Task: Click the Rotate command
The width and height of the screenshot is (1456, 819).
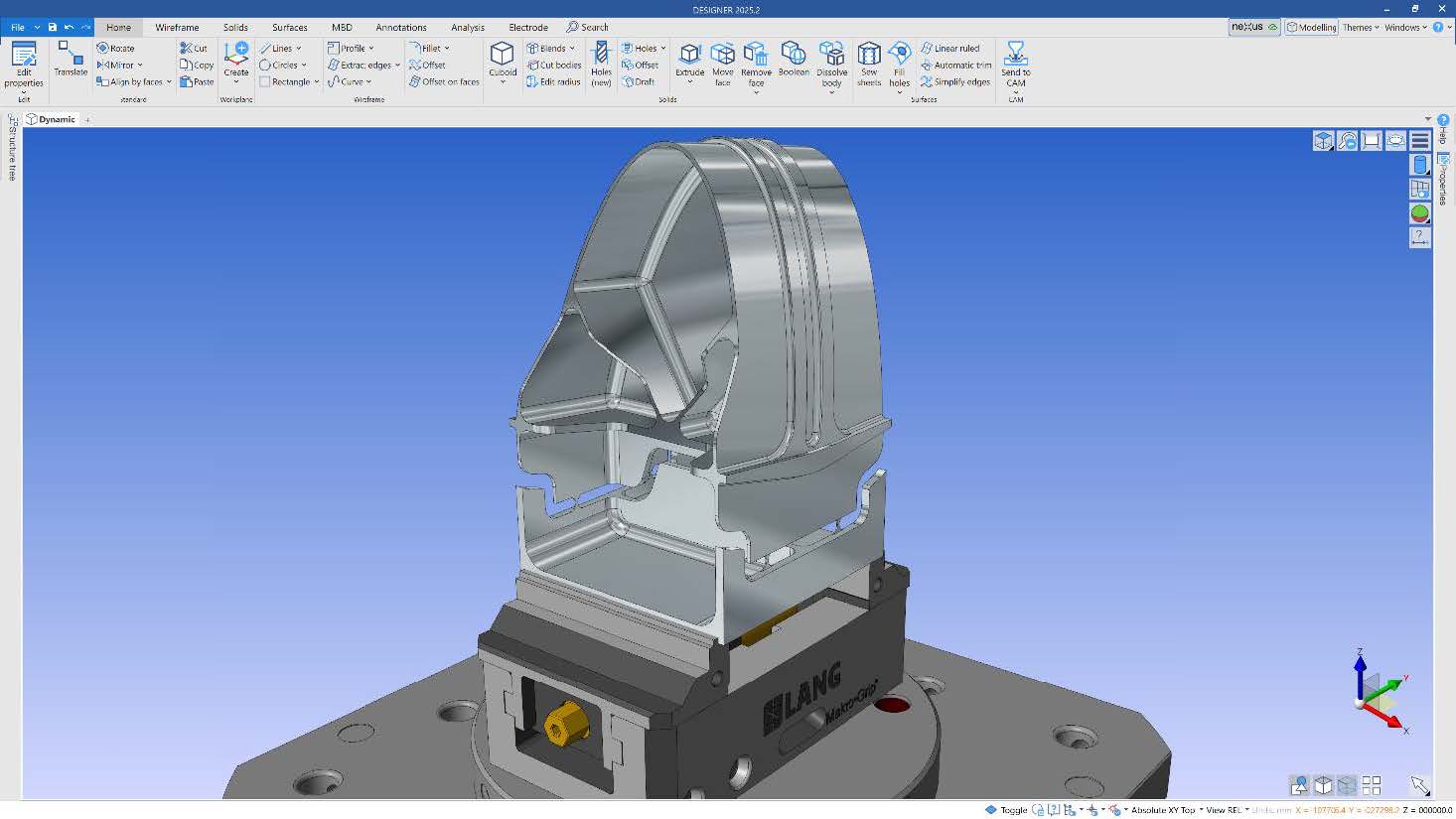Action: [x=115, y=48]
